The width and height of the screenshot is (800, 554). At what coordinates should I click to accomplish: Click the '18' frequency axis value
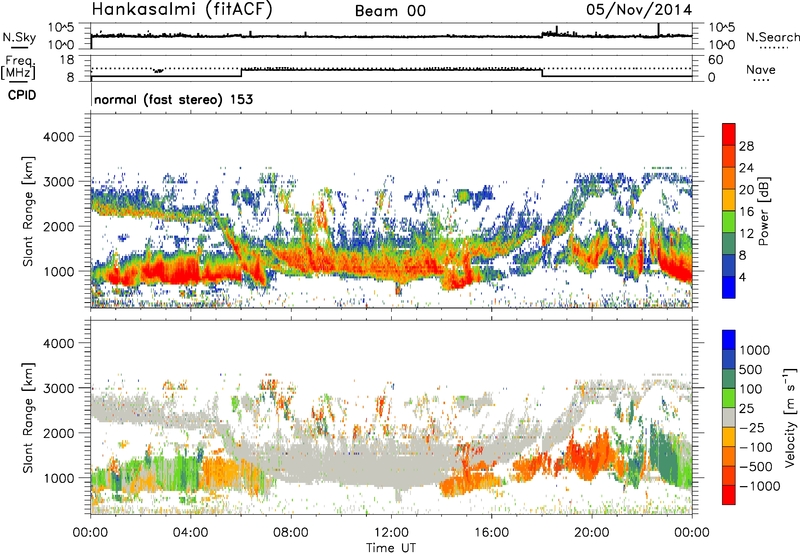(67, 59)
